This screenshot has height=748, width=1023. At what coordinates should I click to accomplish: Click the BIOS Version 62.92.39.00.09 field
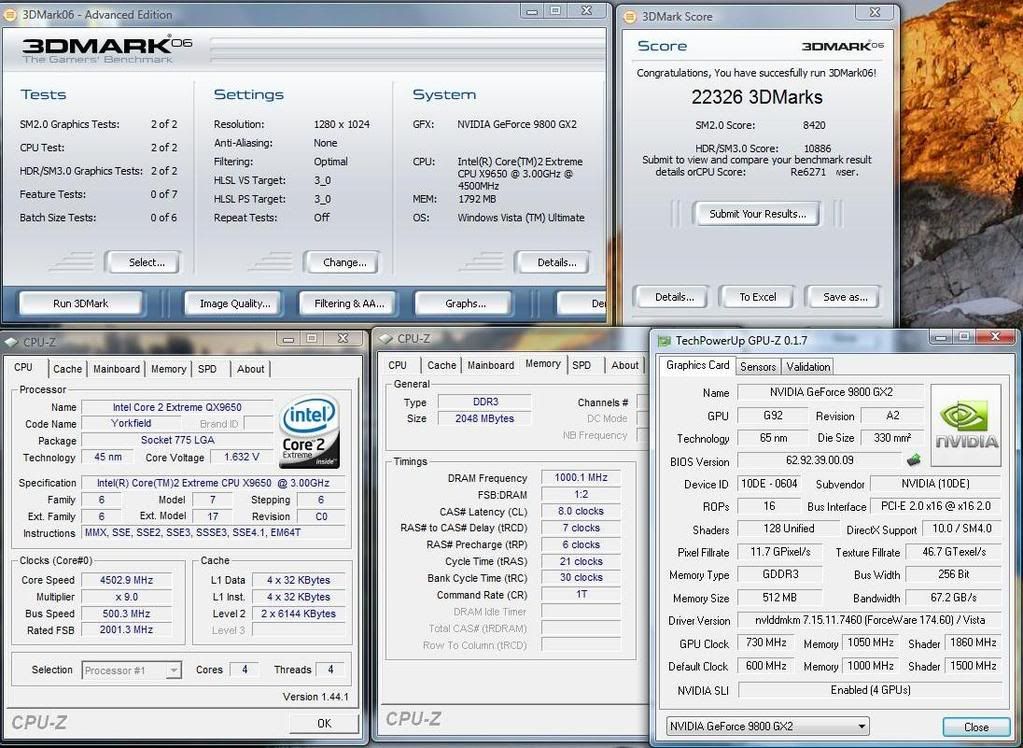[819, 460]
